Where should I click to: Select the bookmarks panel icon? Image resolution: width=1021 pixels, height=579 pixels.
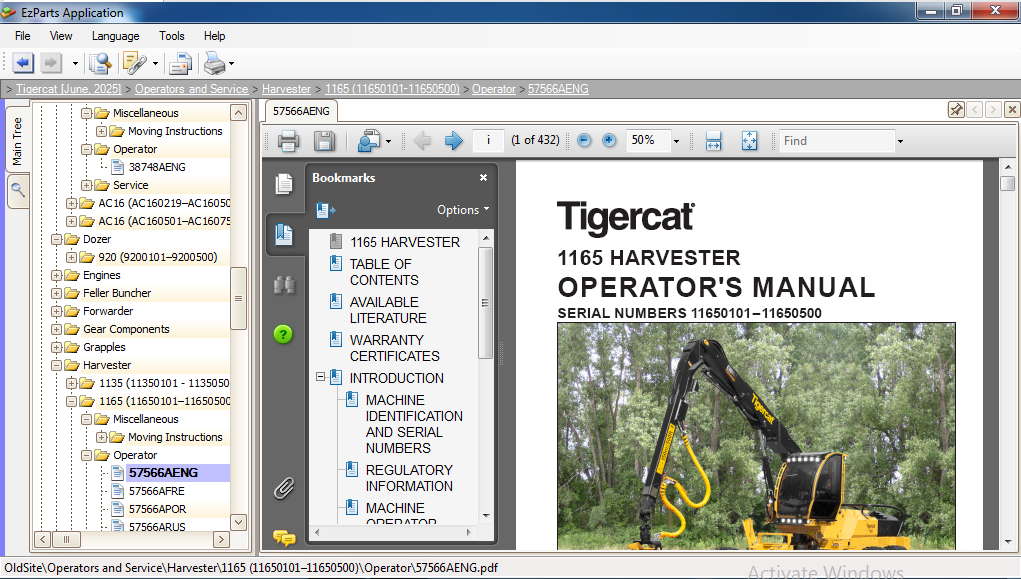284,234
